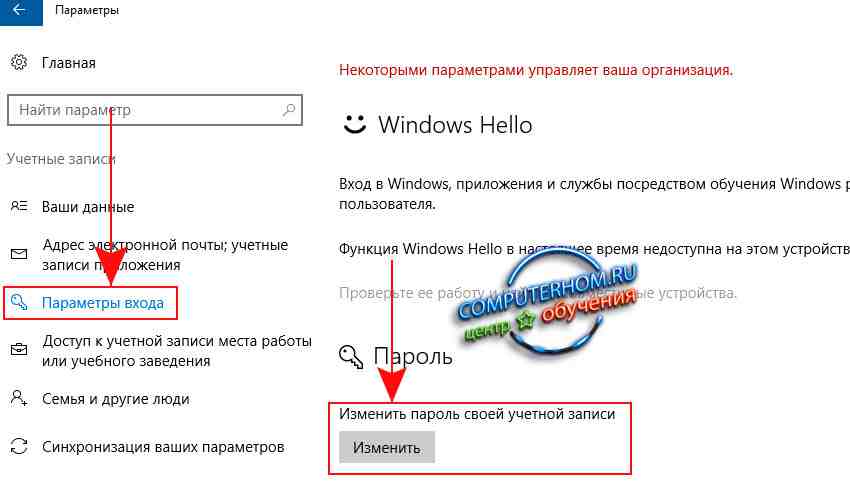Click the back arrow button

21,11
